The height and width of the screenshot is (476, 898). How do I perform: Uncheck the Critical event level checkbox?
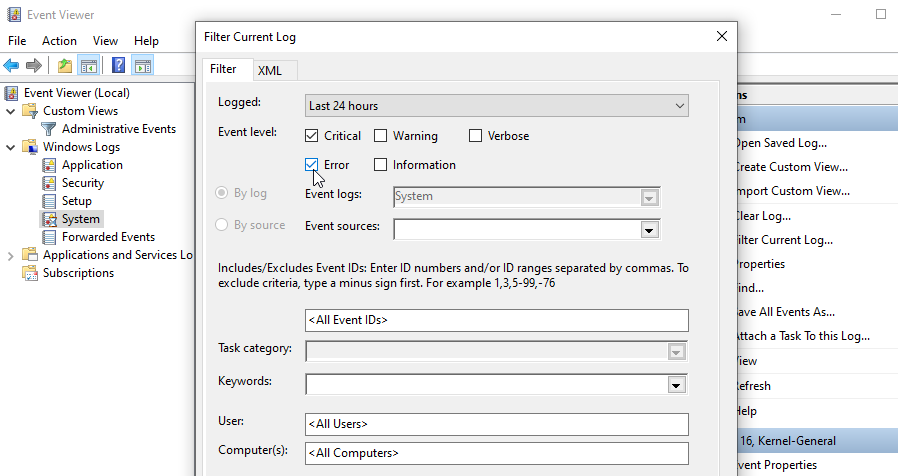pos(312,136)
